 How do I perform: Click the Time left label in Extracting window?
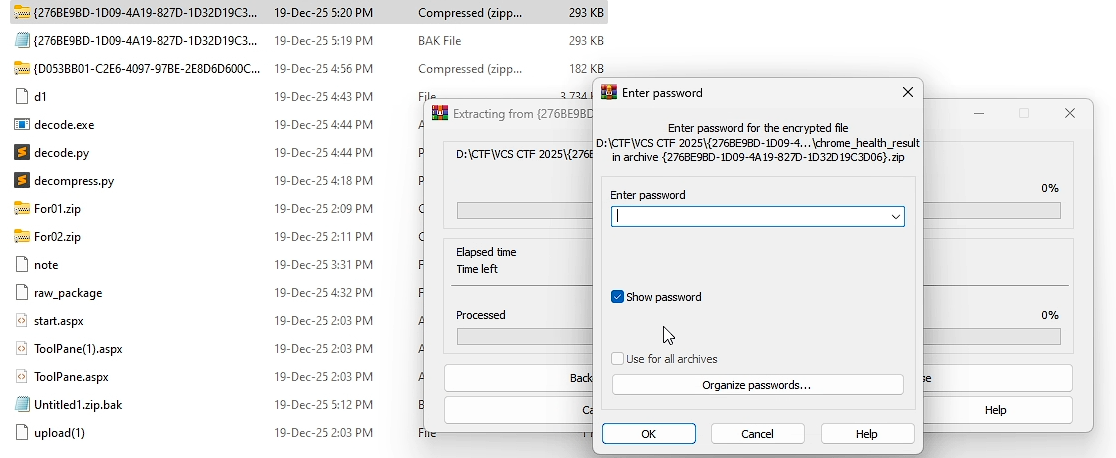coord(477,269)
